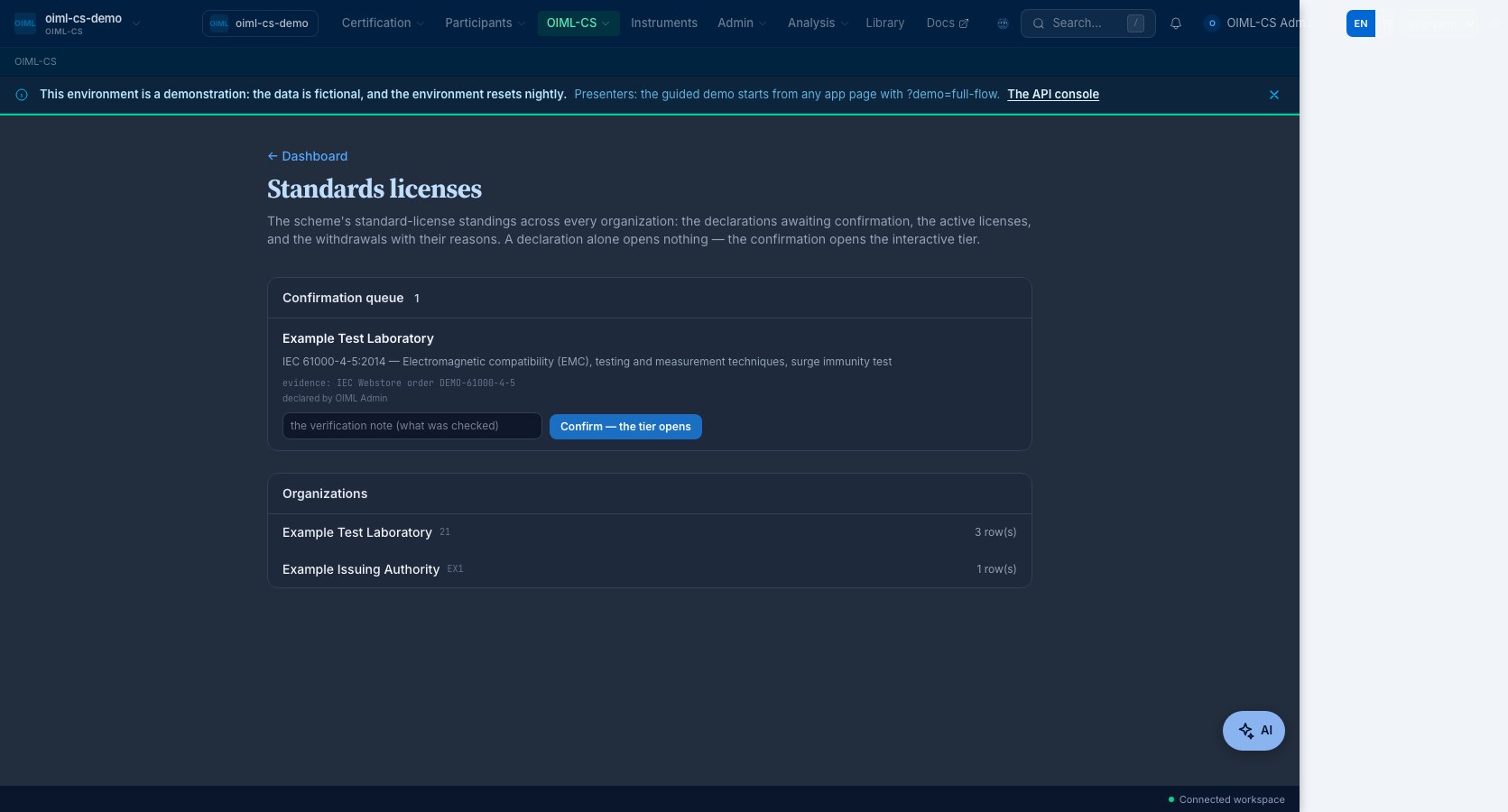Viewport: 1508px width, 812px height.
Task: Expand the Participants menu
Action: [x=485, y=23]
